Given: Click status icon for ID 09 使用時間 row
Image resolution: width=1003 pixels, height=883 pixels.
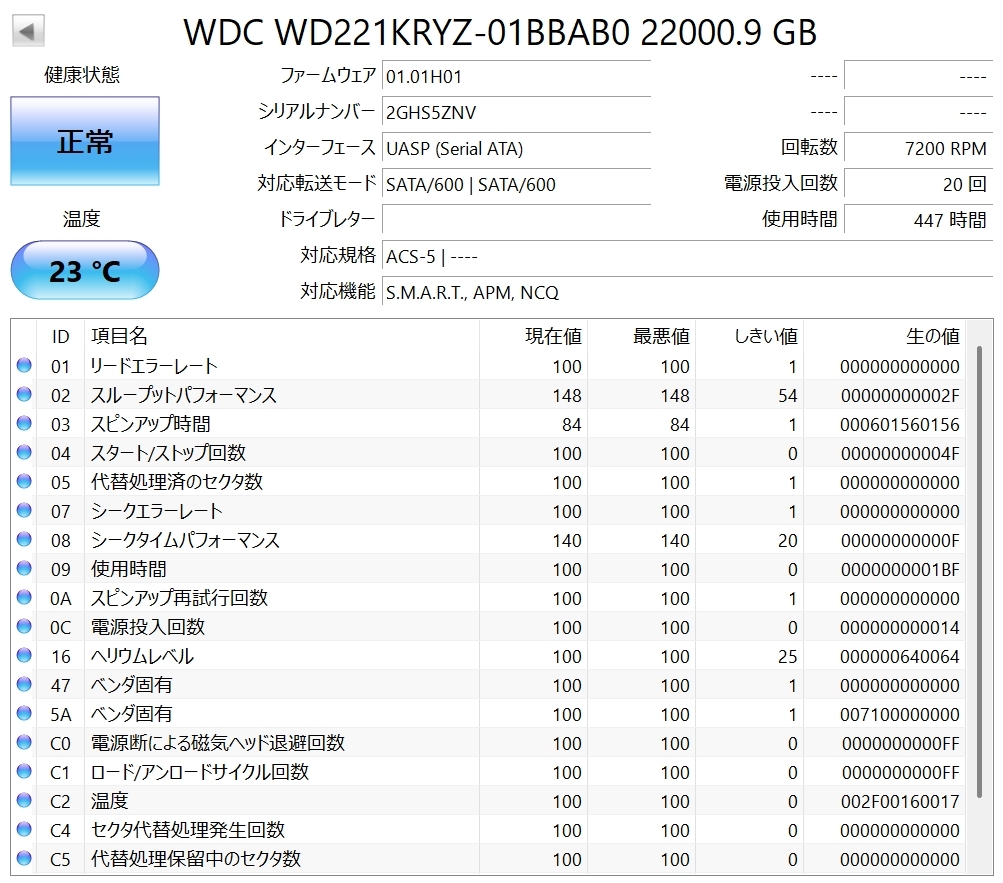Looking at the screenshot, I should [24, 568].
